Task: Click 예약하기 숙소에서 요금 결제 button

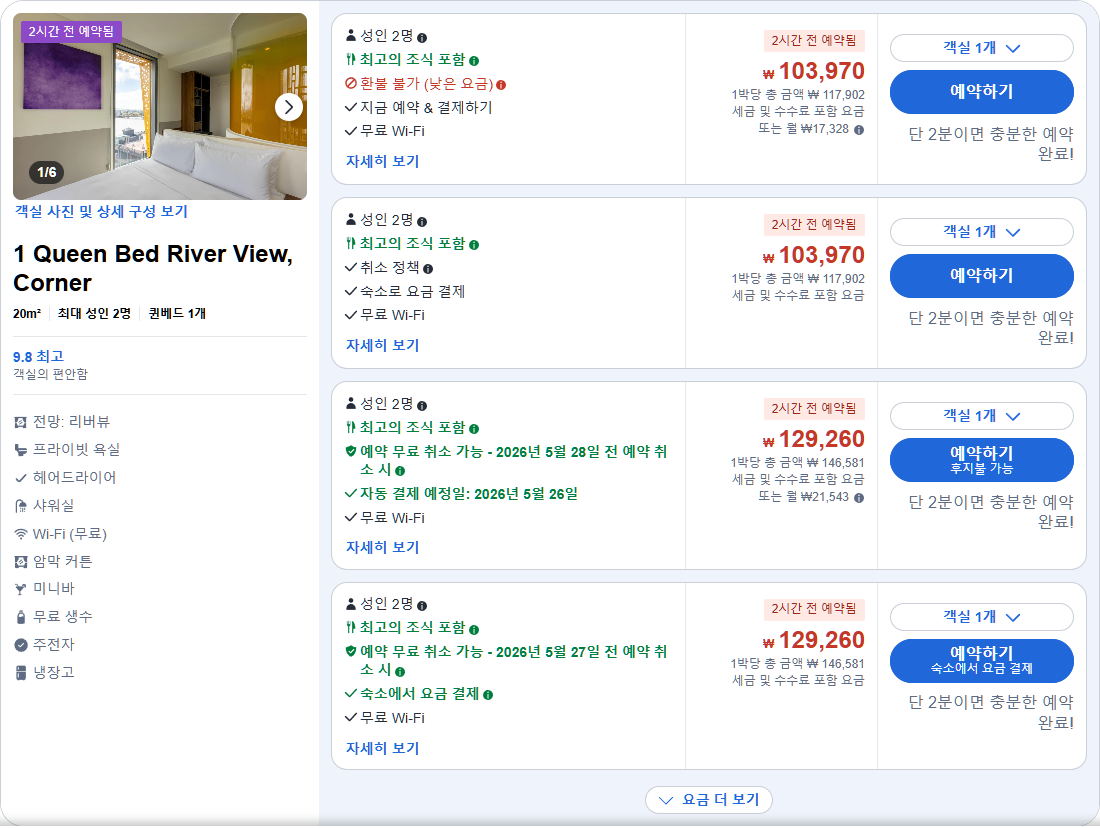Action: 981,660
